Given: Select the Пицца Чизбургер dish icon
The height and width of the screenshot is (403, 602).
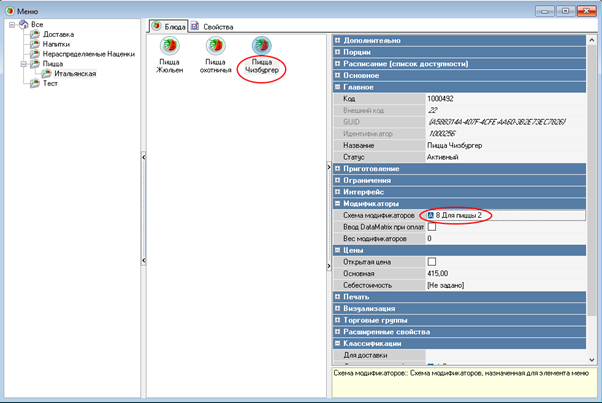Looking at the screenshot, I should pyautogui.click(x=261, y=47).
